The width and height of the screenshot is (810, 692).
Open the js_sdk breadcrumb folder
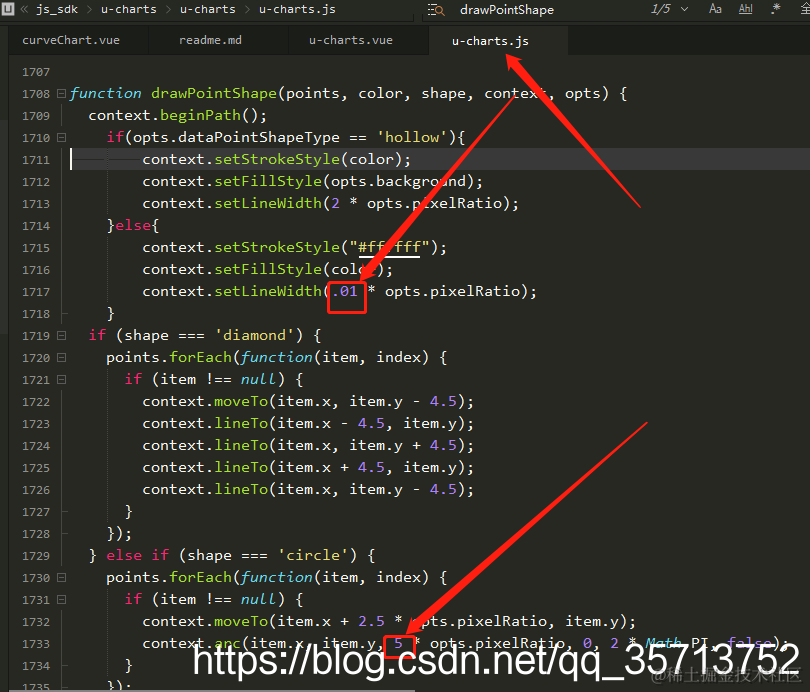pos(57,9)
